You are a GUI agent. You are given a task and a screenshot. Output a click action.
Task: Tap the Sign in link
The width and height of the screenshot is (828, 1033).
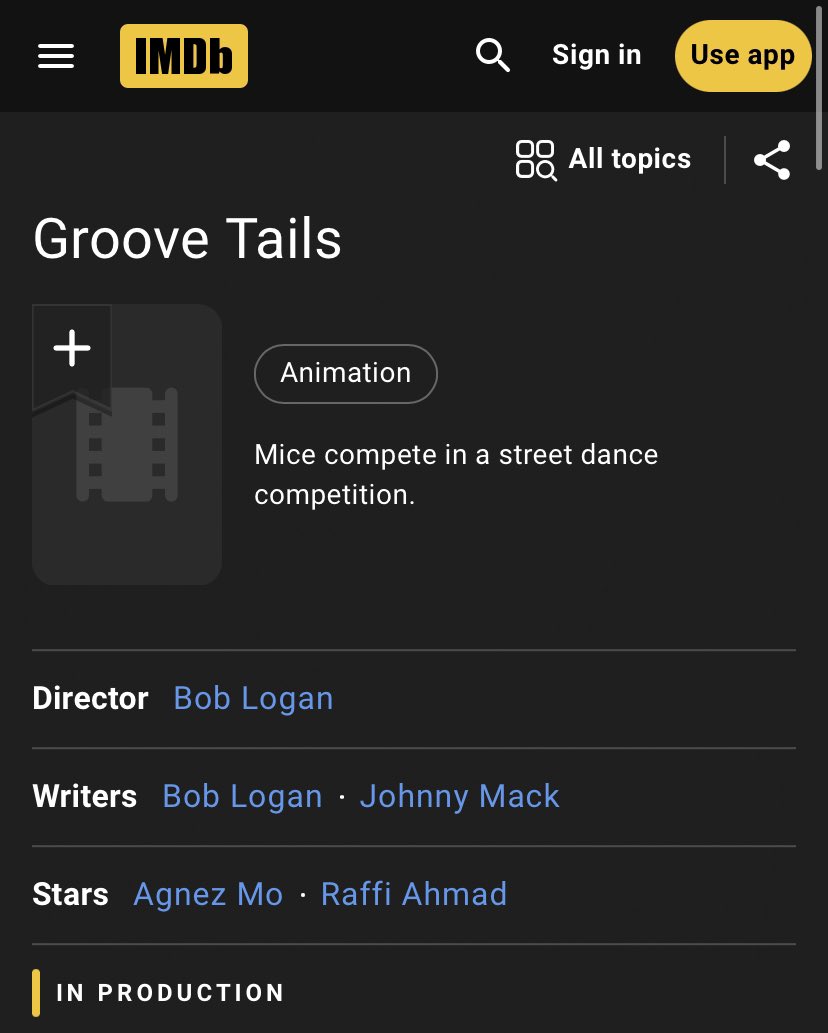coord(596,55)
